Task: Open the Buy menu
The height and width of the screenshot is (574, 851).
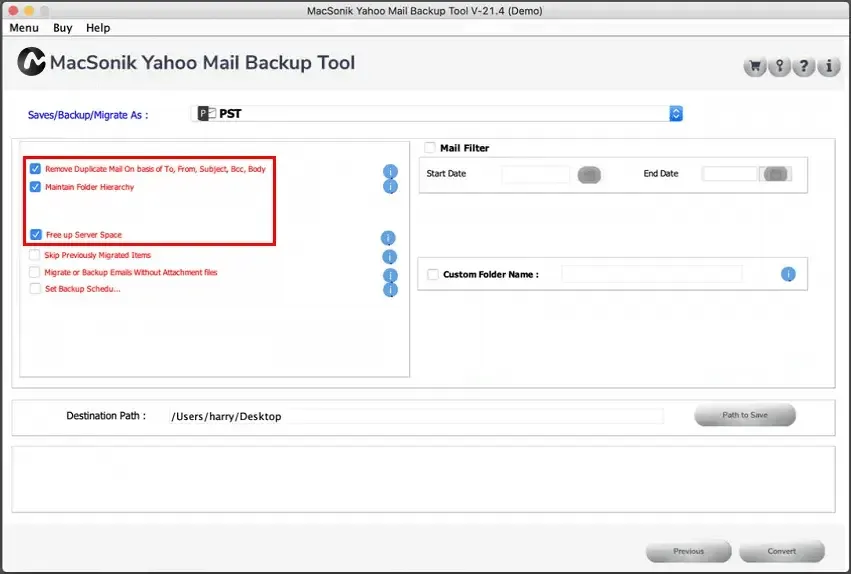Action: pyautogui.click(x=62, y=28)
